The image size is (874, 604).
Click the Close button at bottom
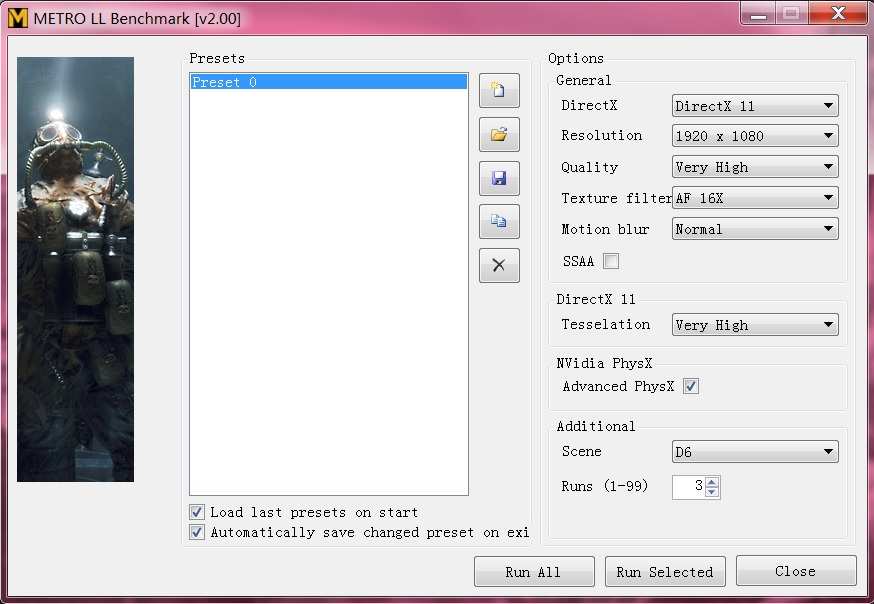[x=796, y=571]
